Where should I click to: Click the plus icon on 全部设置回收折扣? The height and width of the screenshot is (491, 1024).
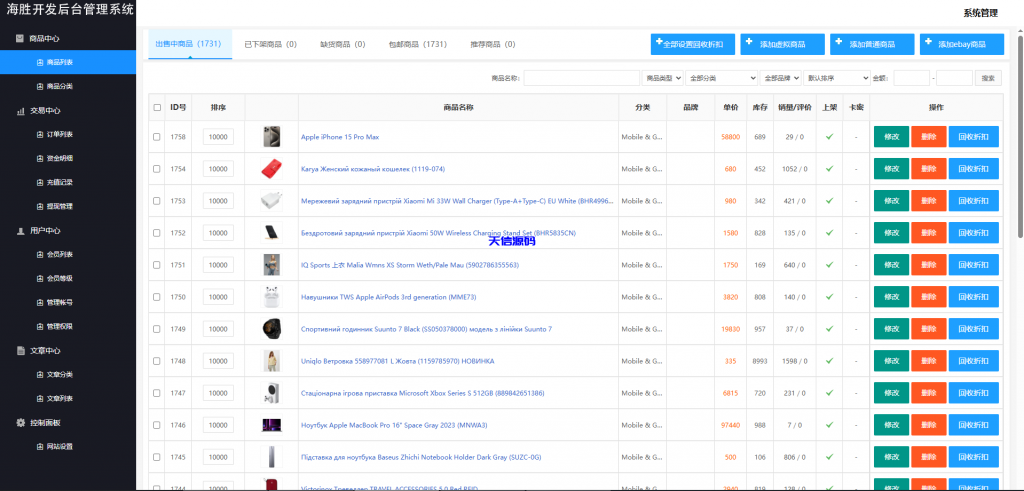659,41
